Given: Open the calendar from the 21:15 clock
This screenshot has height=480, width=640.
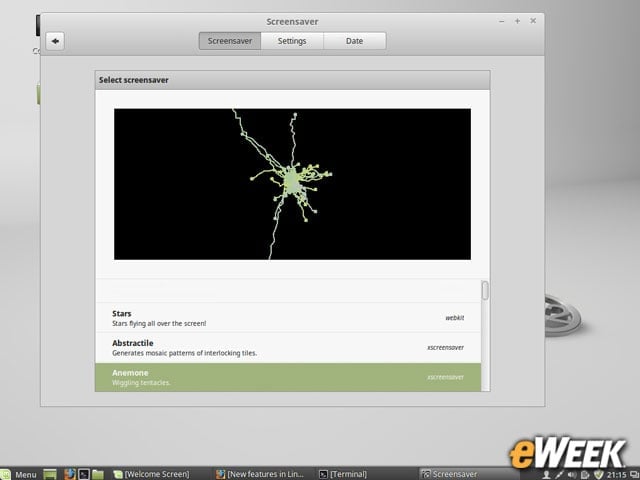Looking at the screenshot, I should click(616, 475).
